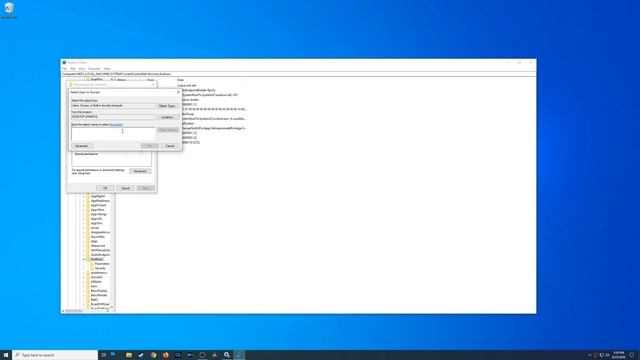Show hidden system tray icons

click(x=589, y=355)
